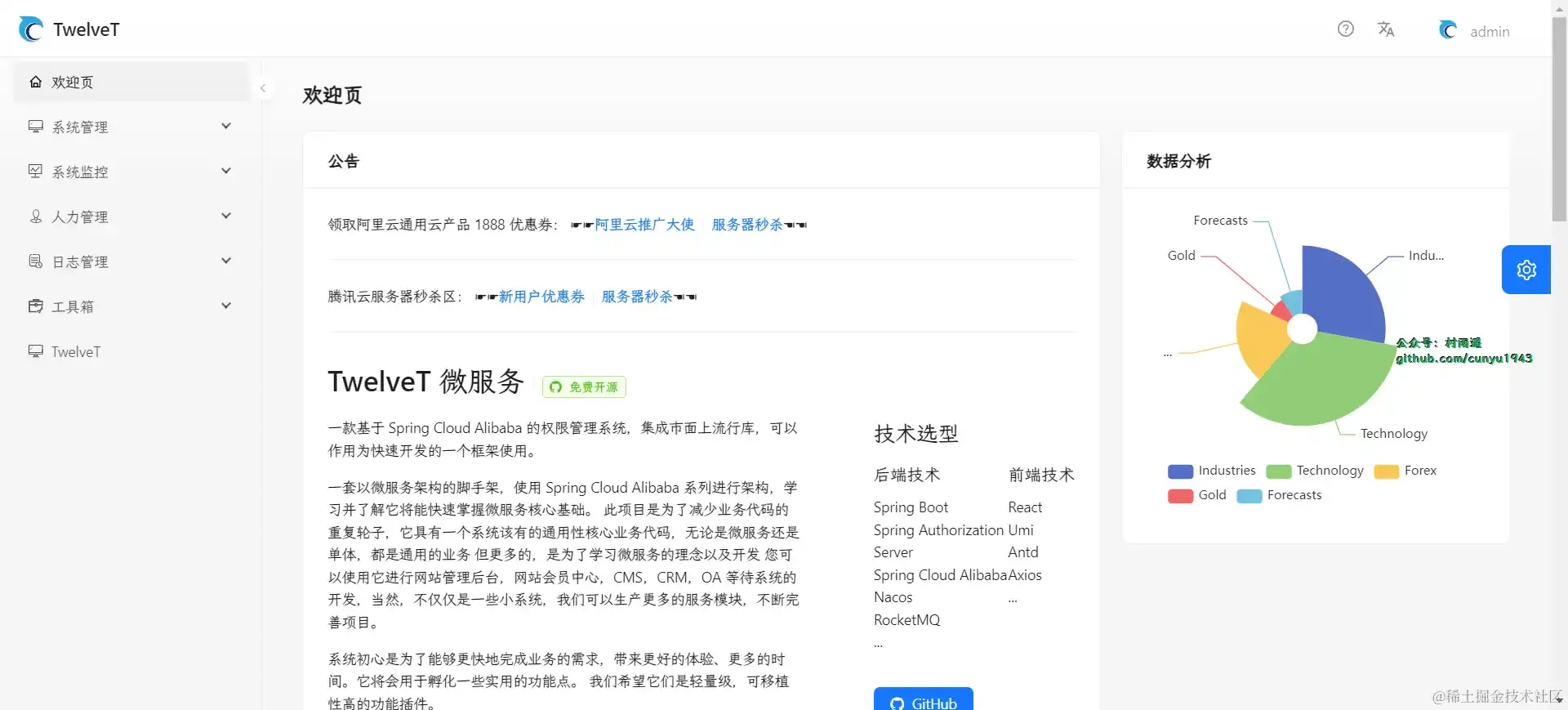Toggle the Forecasts legend swatch

pyautogui.click(x=1249, y=496)
